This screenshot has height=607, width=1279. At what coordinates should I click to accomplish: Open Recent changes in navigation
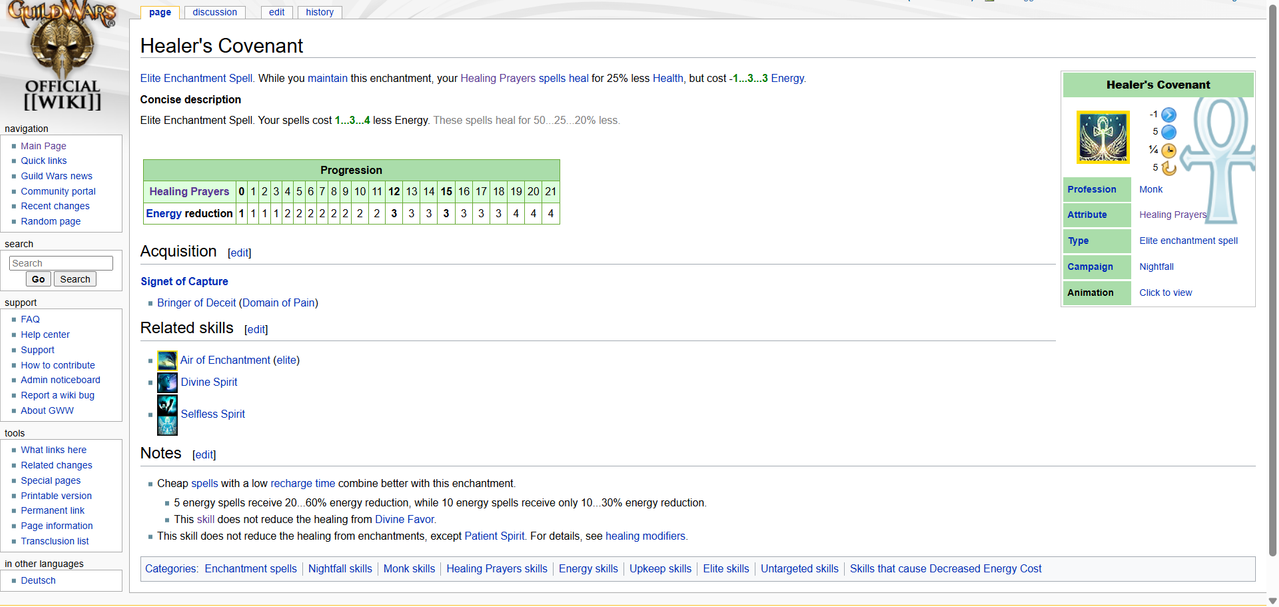(55, 206)
